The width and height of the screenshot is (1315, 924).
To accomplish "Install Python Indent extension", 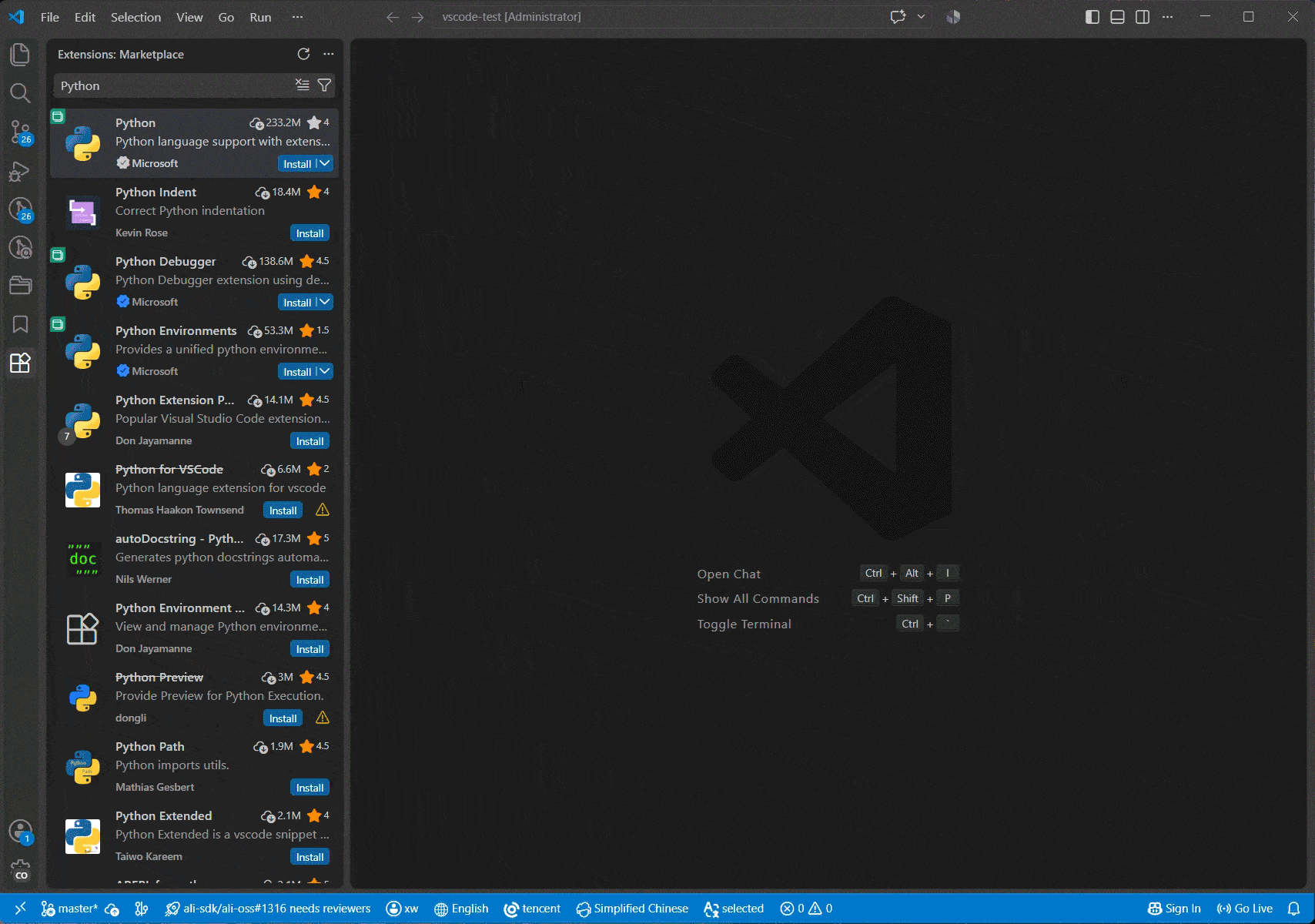I will (310, 233).
